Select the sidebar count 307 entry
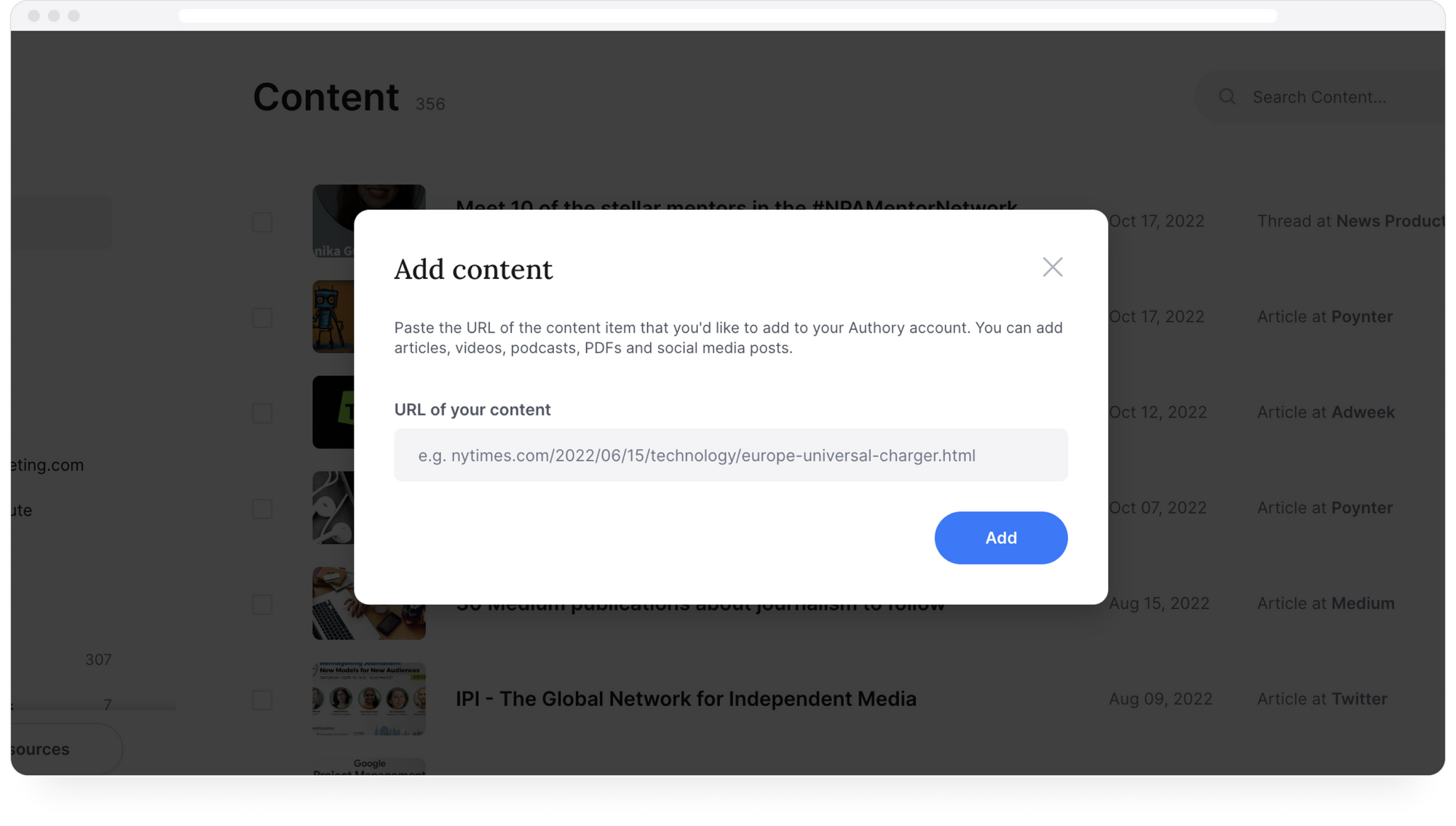Viewport: 1456px width, 826px height. point(98,659)
